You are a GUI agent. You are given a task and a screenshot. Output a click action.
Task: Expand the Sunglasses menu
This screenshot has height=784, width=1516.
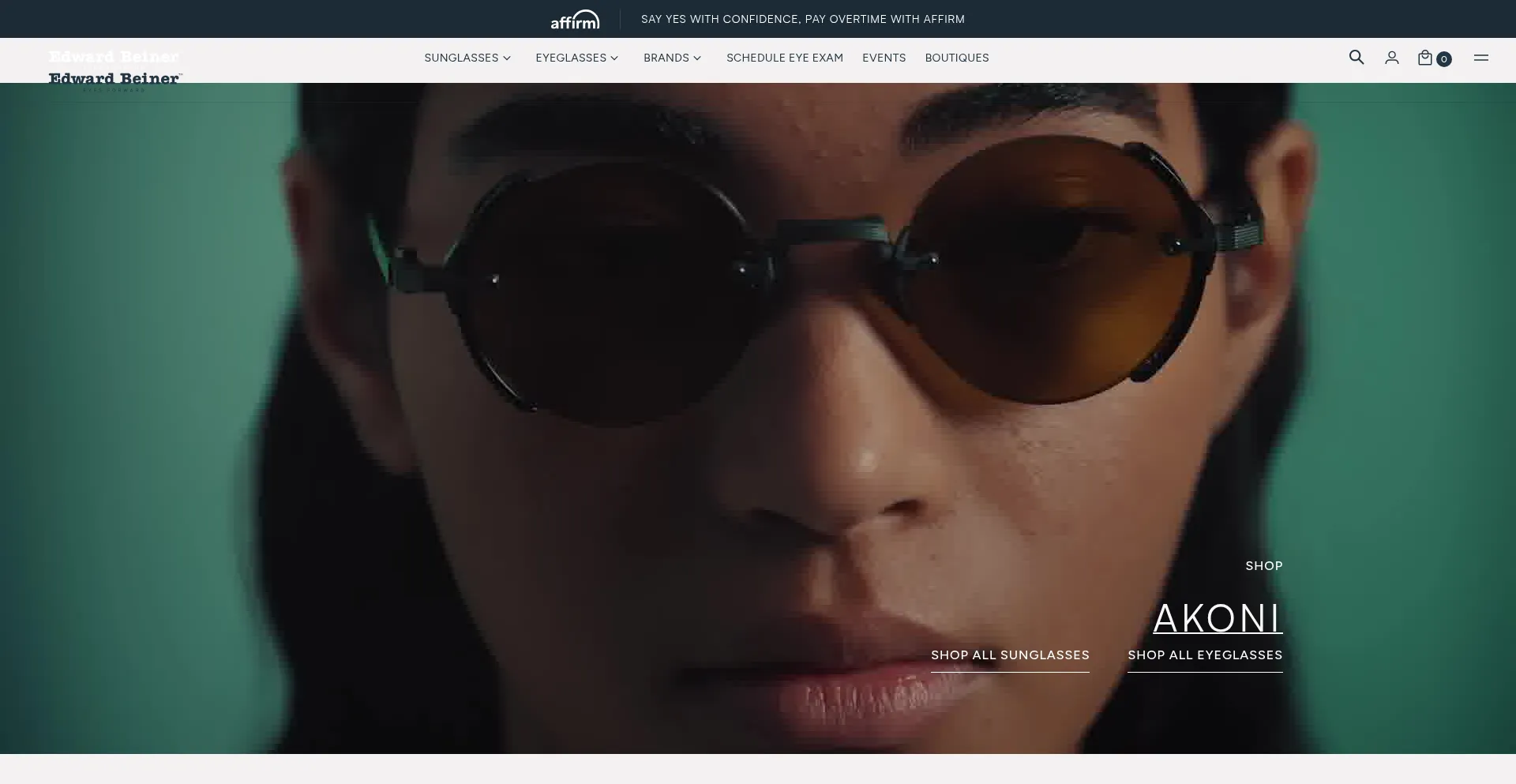pyautogui.click(x=467, y=58)
